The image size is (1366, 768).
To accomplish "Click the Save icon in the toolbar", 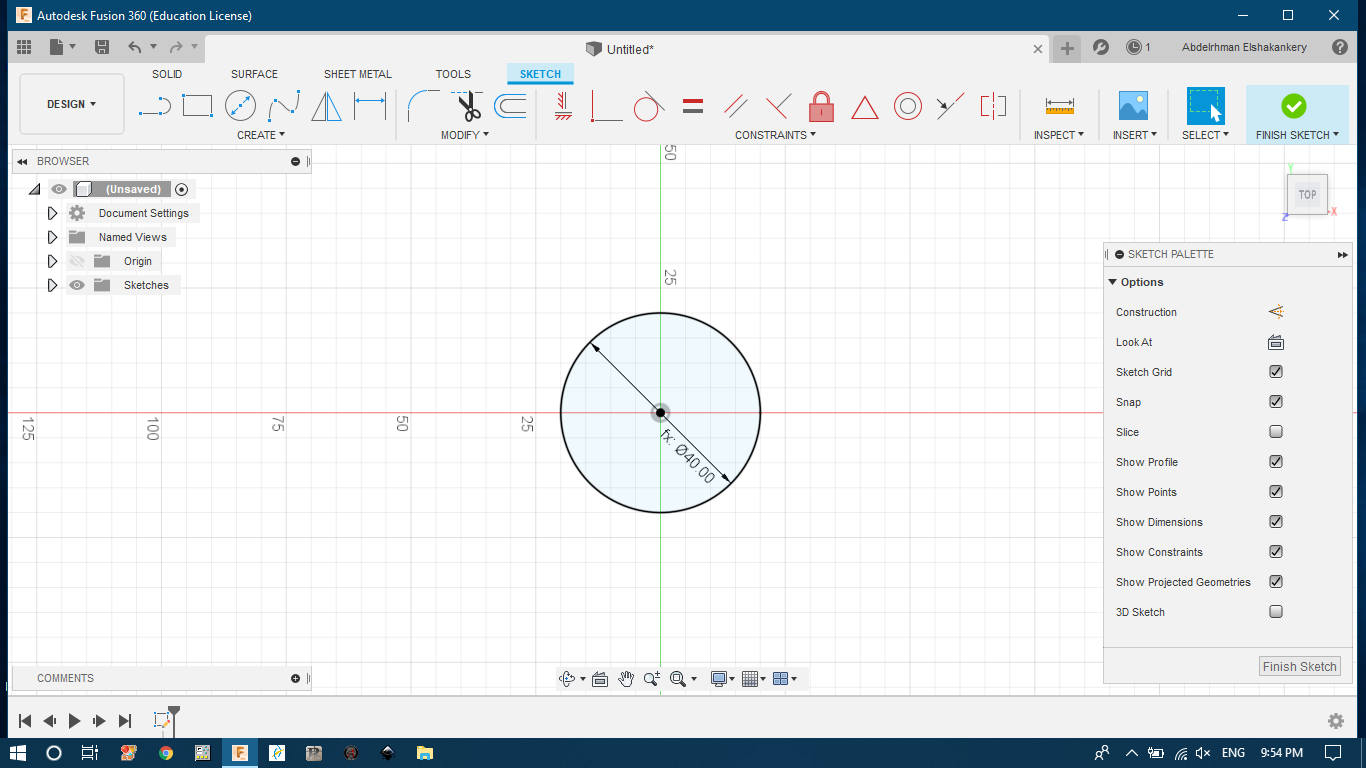I will pyautogui.click(x=102, y=47).
